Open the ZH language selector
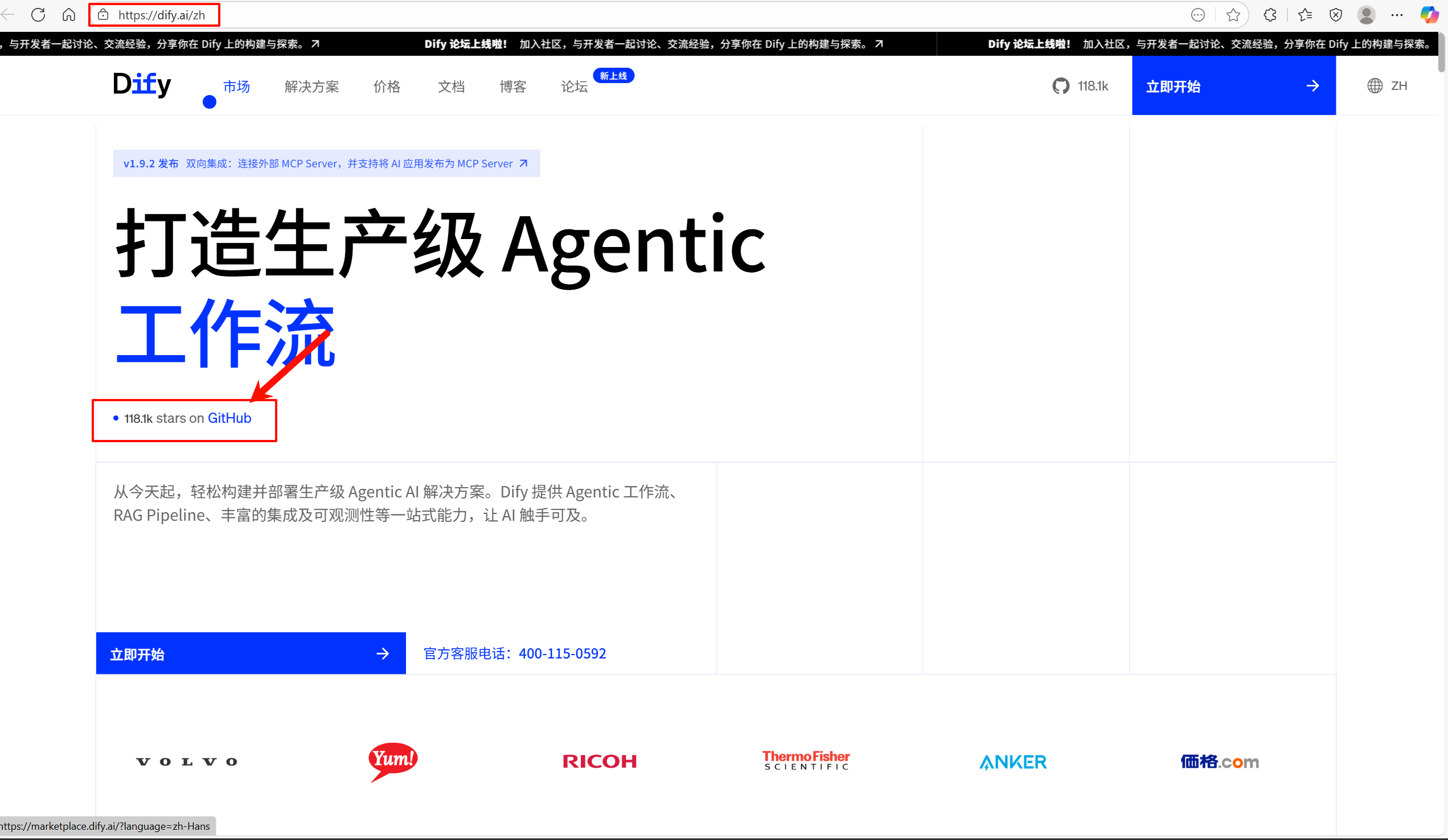1448x840 pixels. [x=1387, y=86]
